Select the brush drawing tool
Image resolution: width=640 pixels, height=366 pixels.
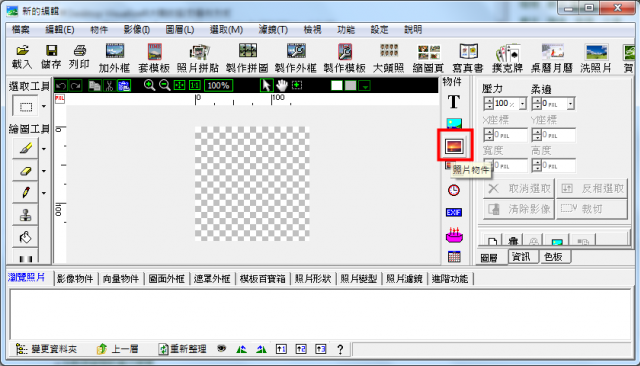click(x=26, y=148)
